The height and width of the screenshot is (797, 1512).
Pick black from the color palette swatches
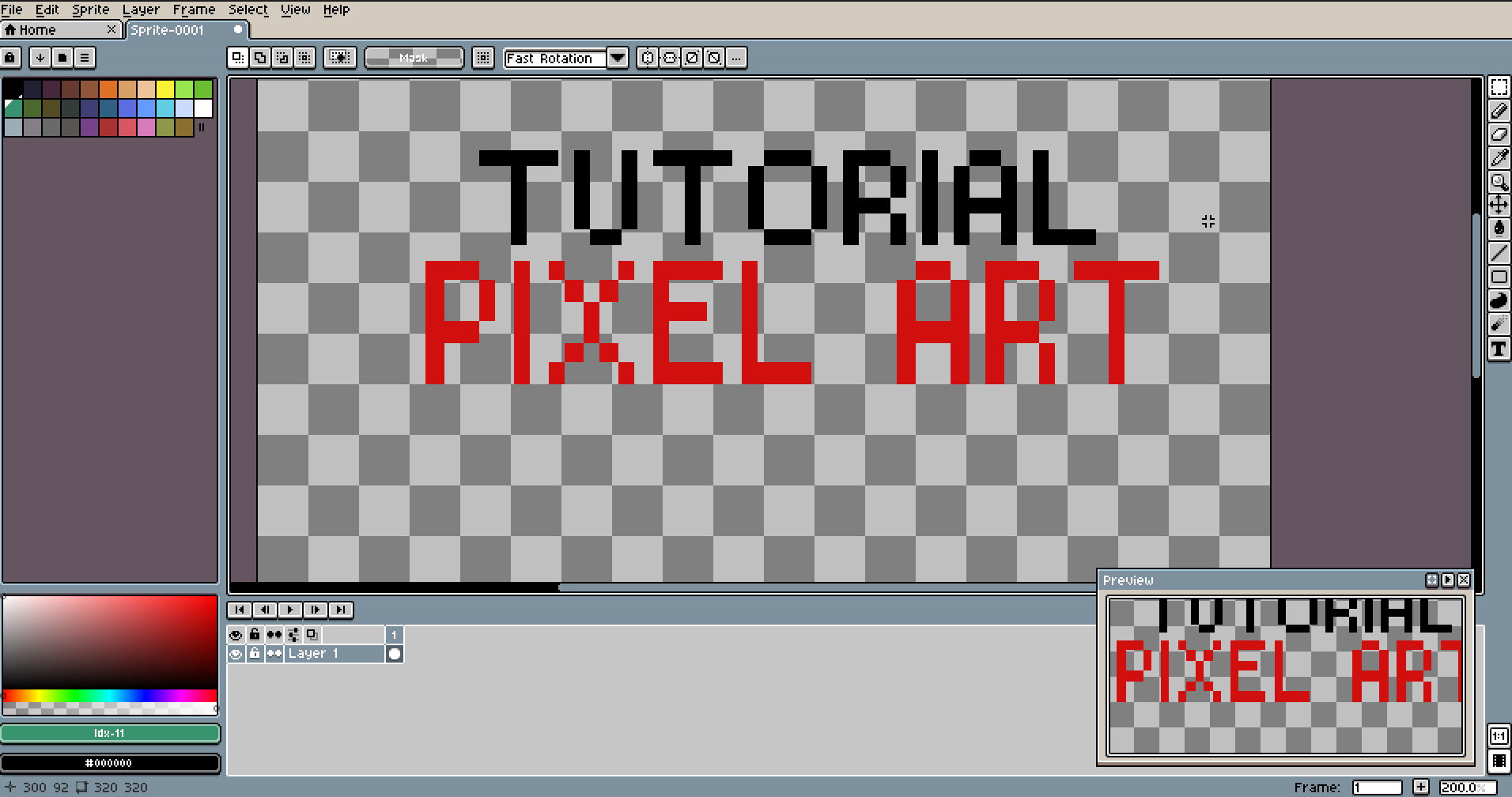point(13,87)
